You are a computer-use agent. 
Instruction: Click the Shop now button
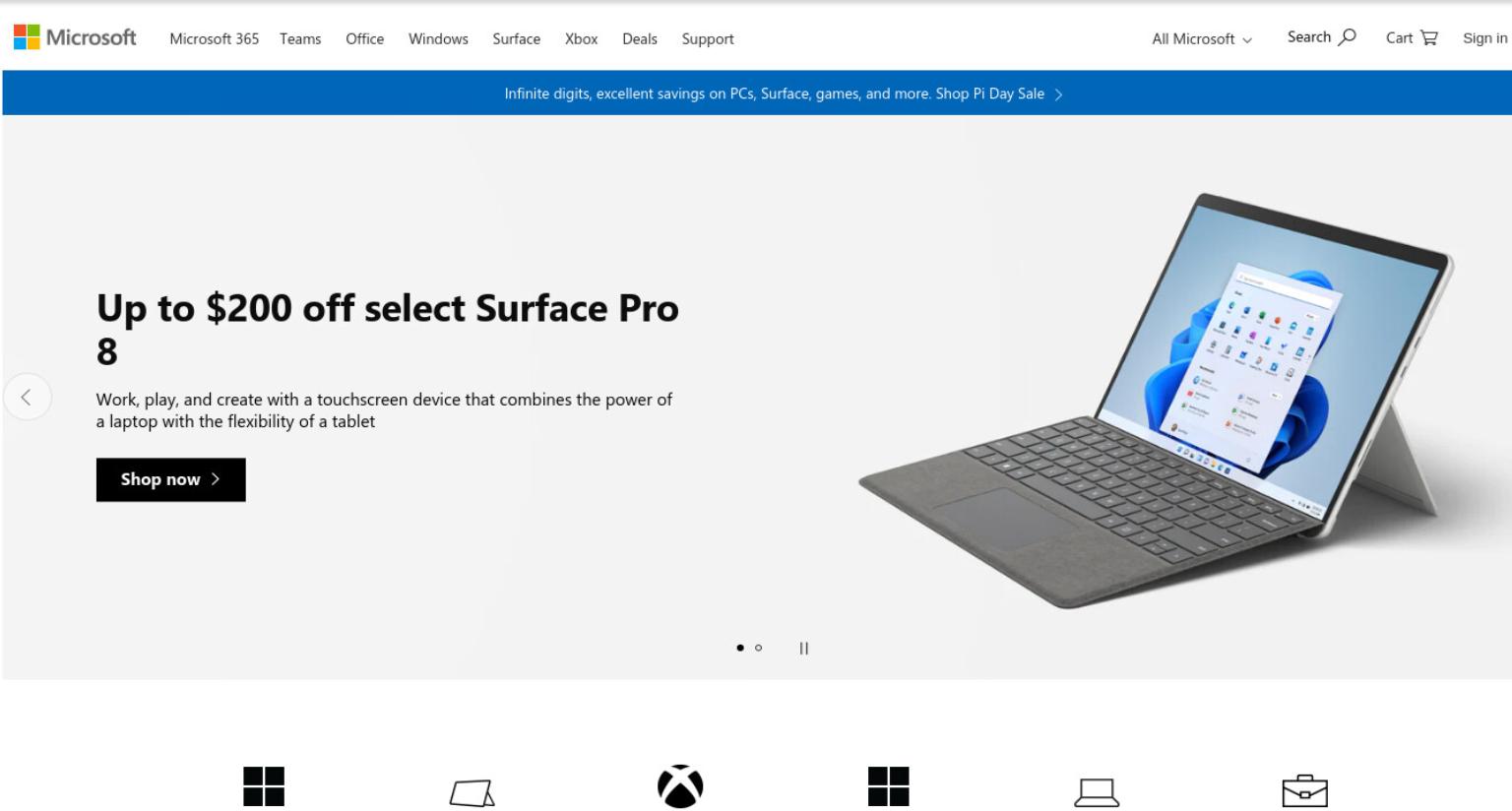coord(171,479)
